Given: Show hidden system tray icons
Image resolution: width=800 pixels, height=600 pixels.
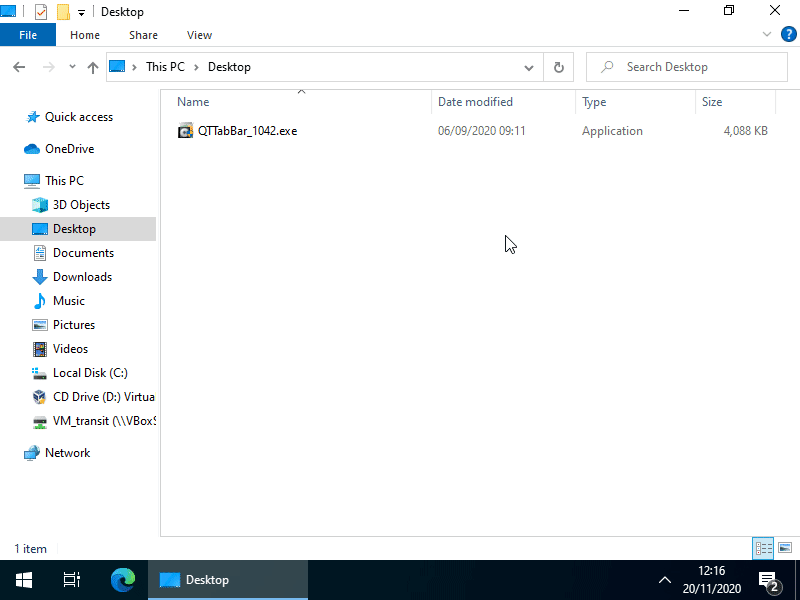Looking at the screenshot, I should click(664, 580).
